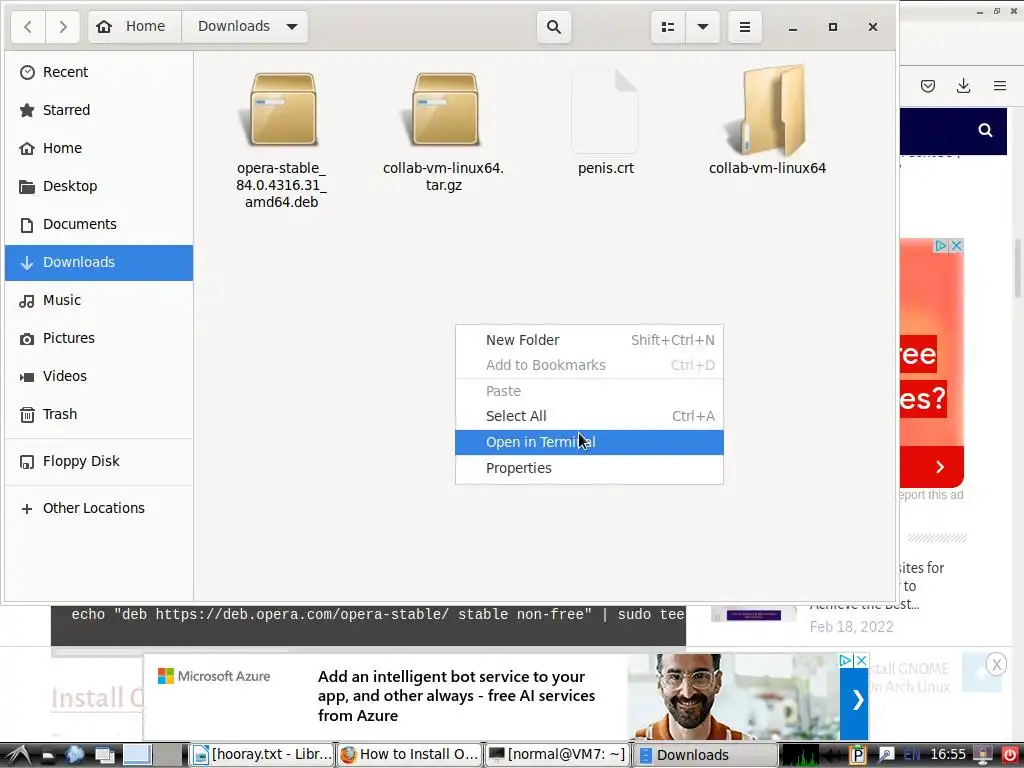Click Firefox's Save to Pocket icon
Viewport: 1024px width, 768px height.
(x=927, y=86)
